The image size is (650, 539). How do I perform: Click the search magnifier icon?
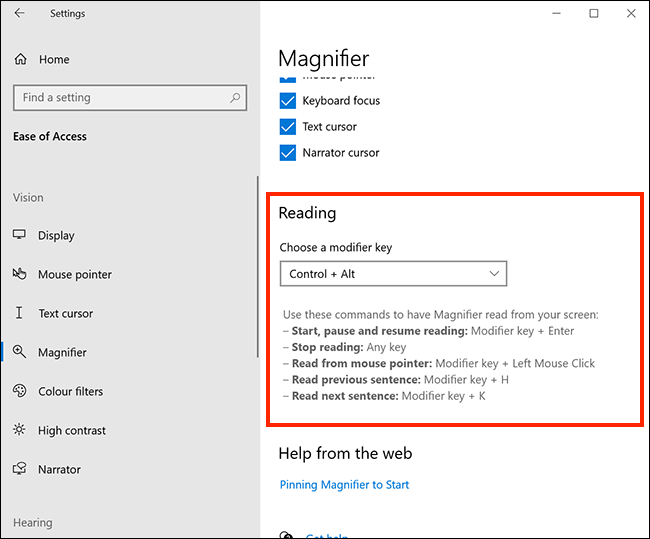(x=235, y=98)
